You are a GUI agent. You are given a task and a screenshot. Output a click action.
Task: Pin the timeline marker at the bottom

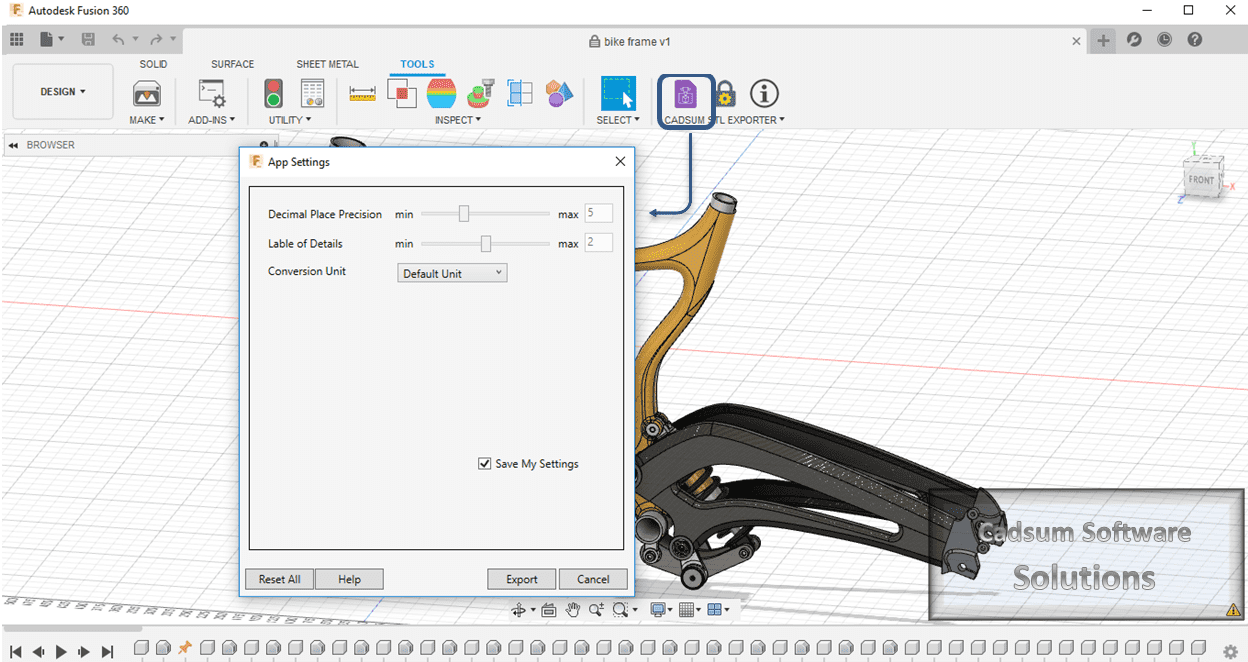(183, 647)
